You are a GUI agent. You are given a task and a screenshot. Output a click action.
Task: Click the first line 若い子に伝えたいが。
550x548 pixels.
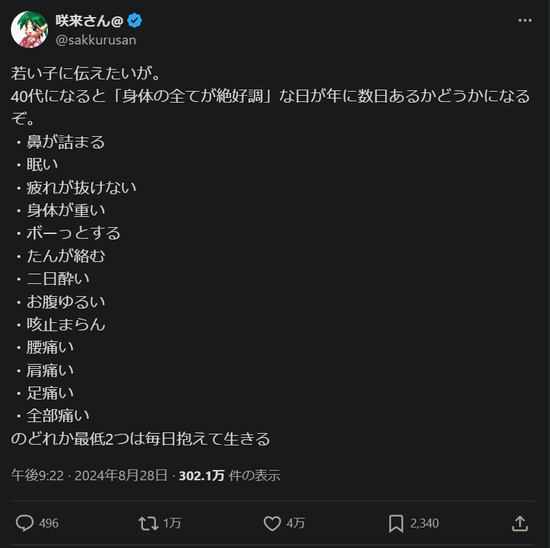pyautogui.click(x=86, y=73)
